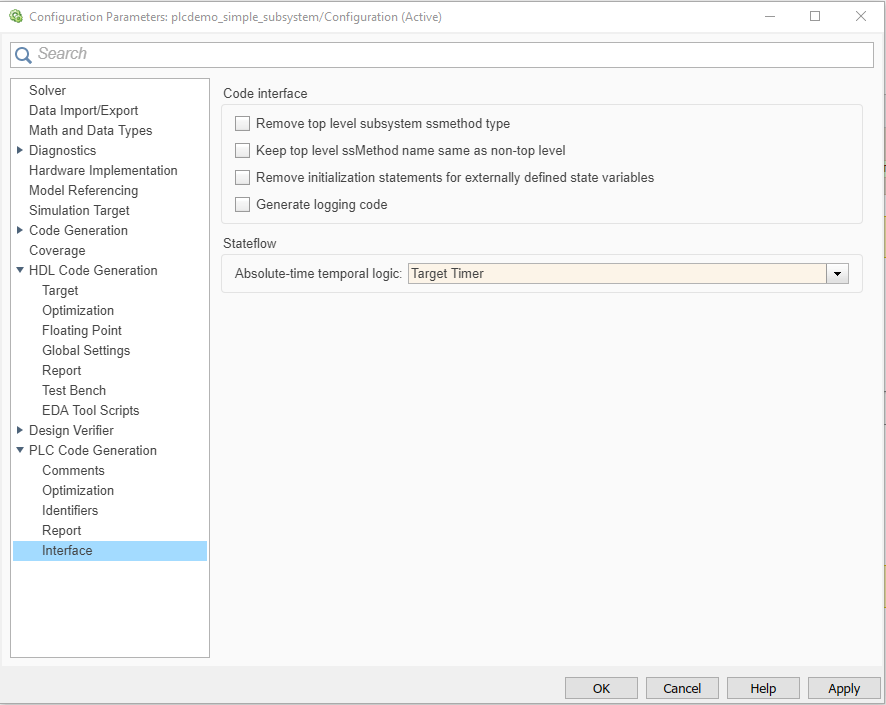Enable Remove top level subsystem ssmethod type
Image resolution: width=886 pixels, height=705 pixels.
(x=242, y=124)
